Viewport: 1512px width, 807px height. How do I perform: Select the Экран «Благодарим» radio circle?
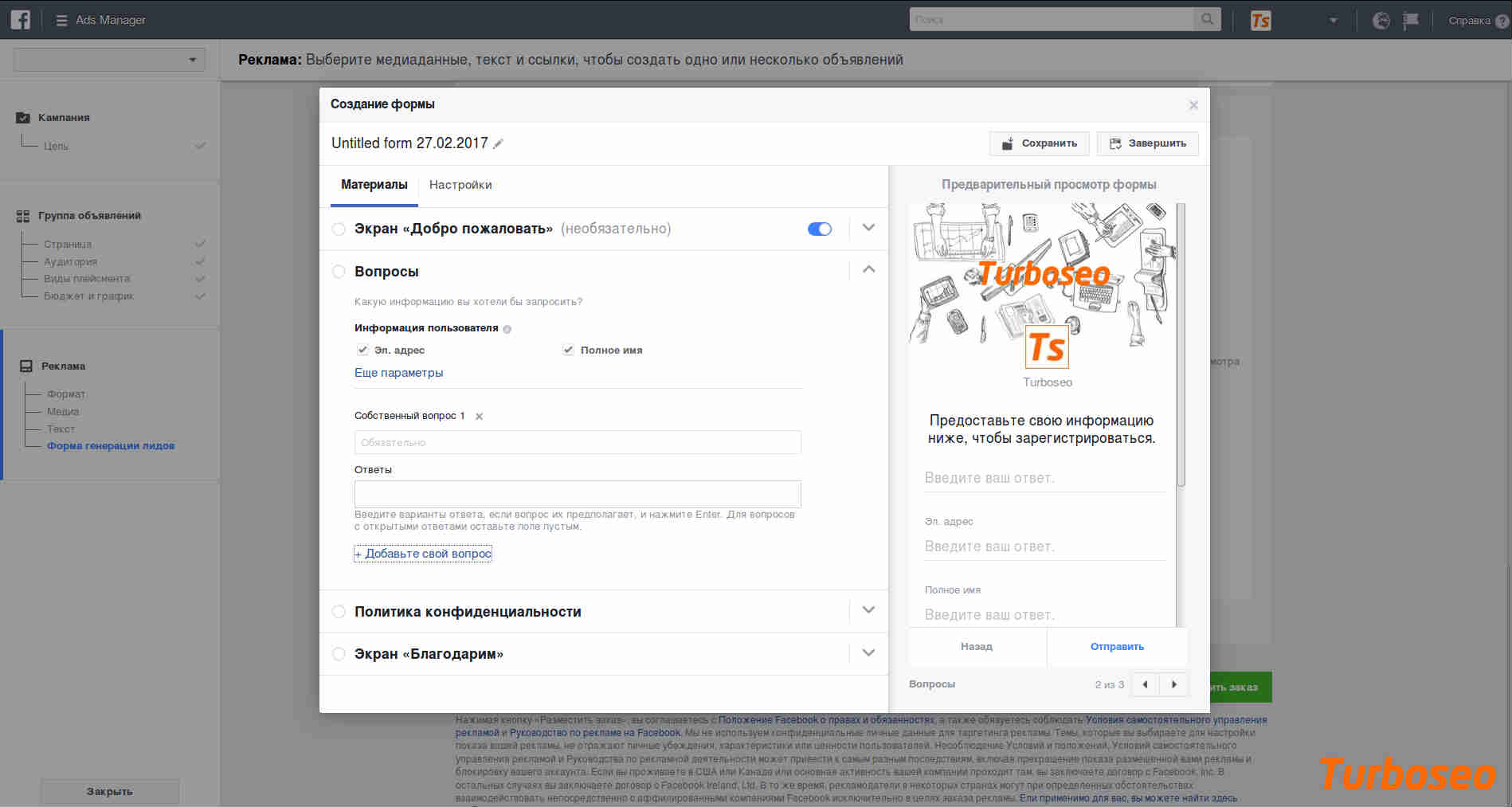[x=339, y=654]
